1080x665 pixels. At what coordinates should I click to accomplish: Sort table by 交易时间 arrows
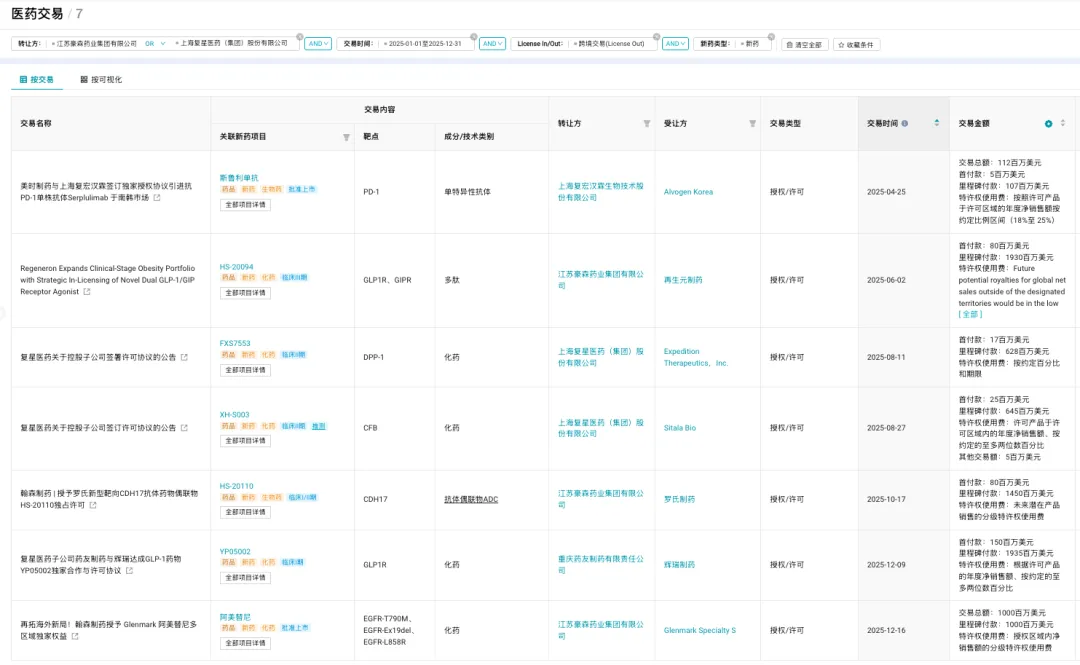(x=936, y=123)
